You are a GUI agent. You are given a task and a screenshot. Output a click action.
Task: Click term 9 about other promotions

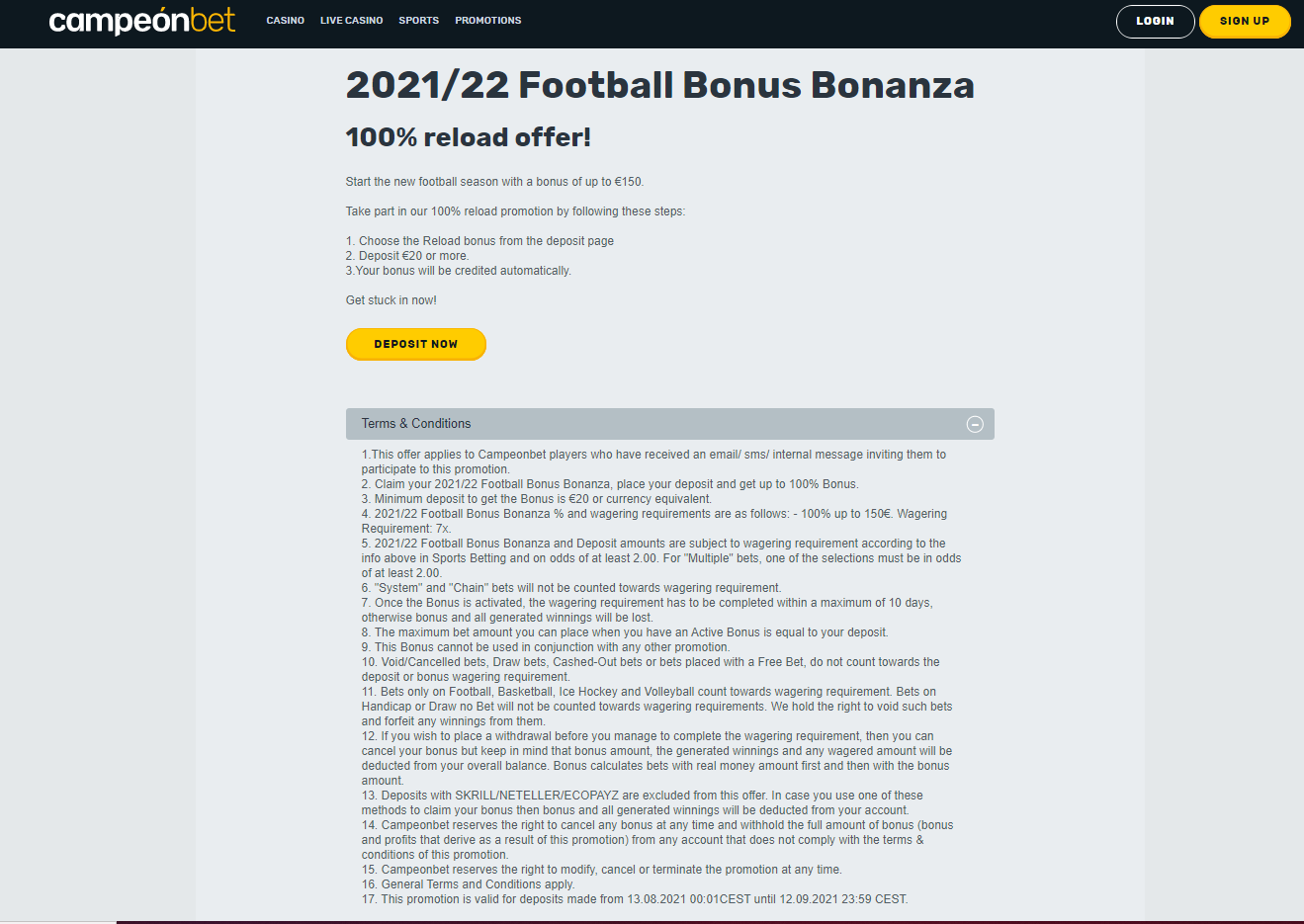pyautogui.click(x=546, y=647)
